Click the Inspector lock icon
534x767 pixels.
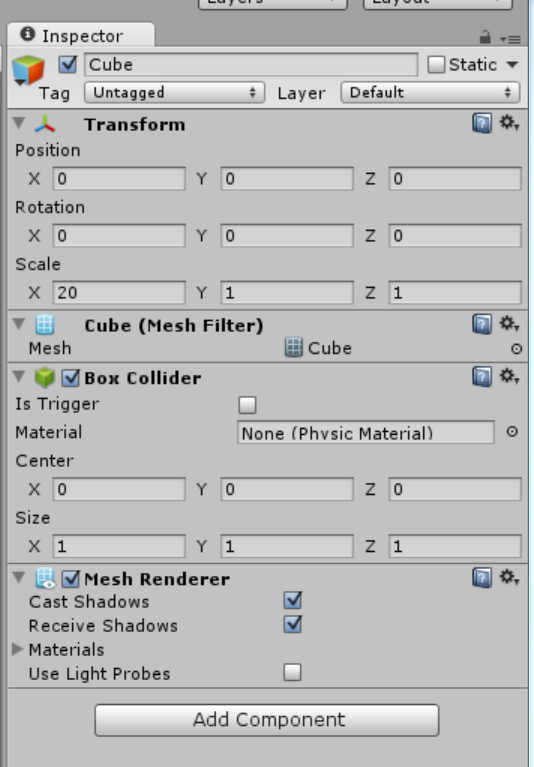(485, 37)
